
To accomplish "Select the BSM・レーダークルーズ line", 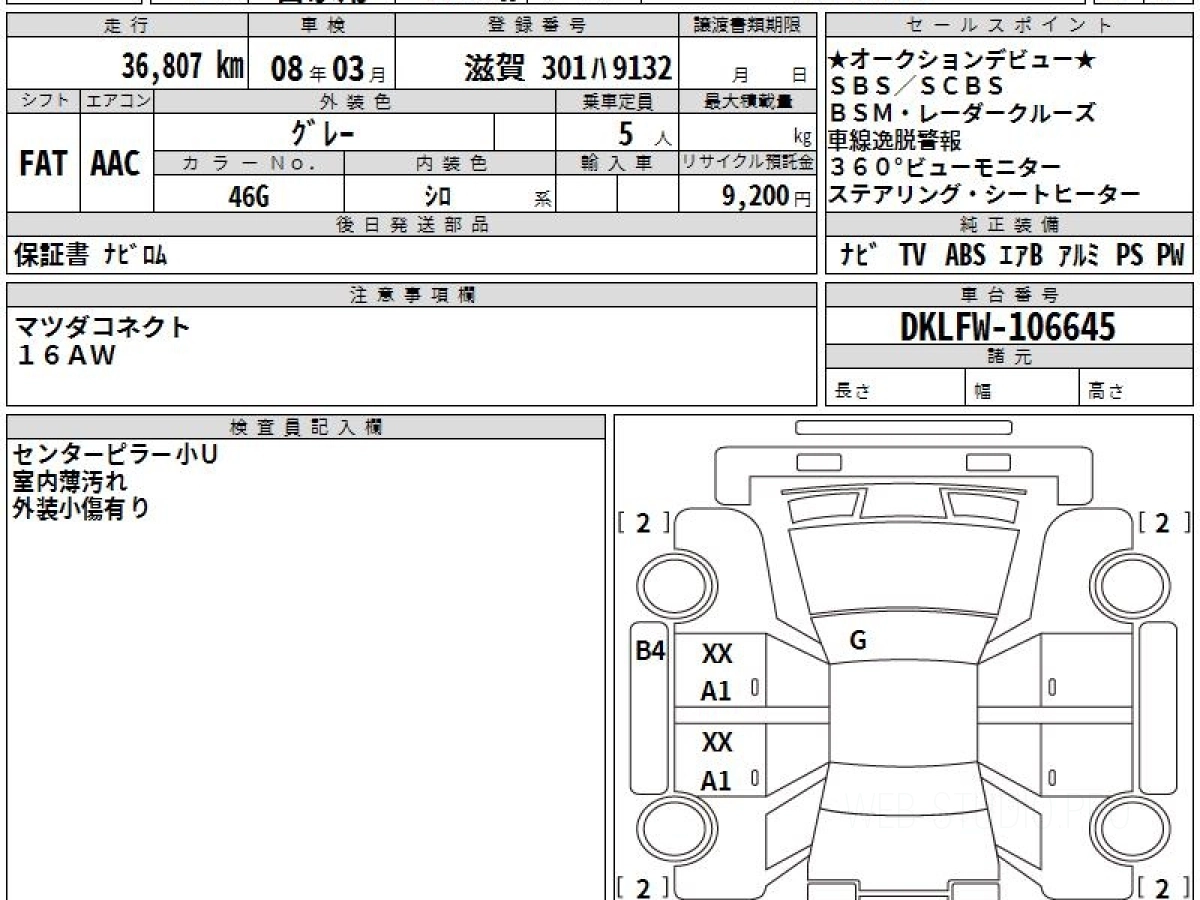I will pyautogui.click(x=961, y=113).
